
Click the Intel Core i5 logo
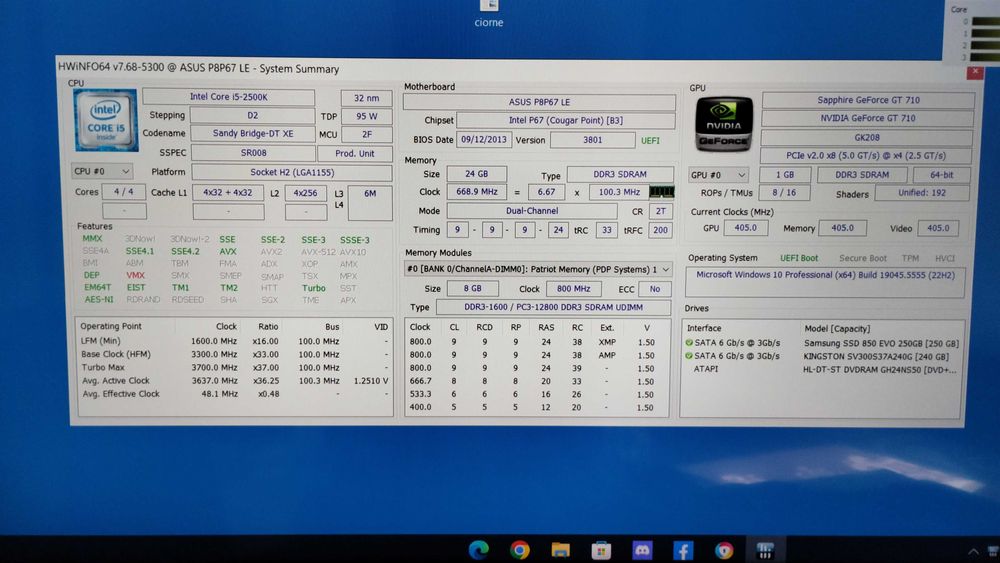pyautogui.click(x=106, y=121)
